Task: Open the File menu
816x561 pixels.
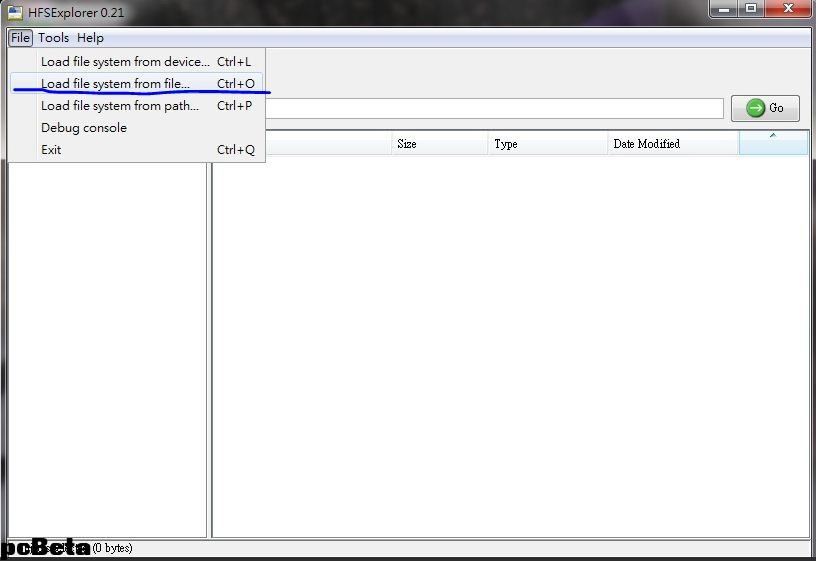Action: [x=21, y=38]
